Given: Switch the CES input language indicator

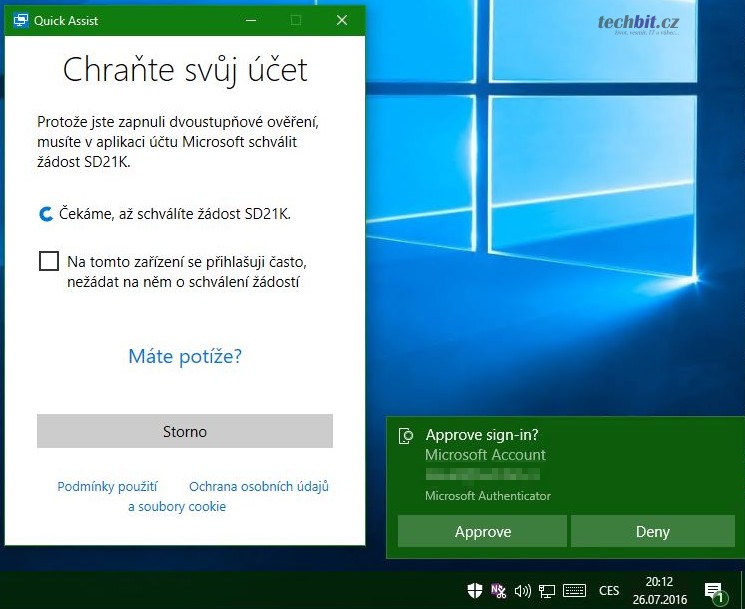Looking at the screenshot, I should 609,590.
